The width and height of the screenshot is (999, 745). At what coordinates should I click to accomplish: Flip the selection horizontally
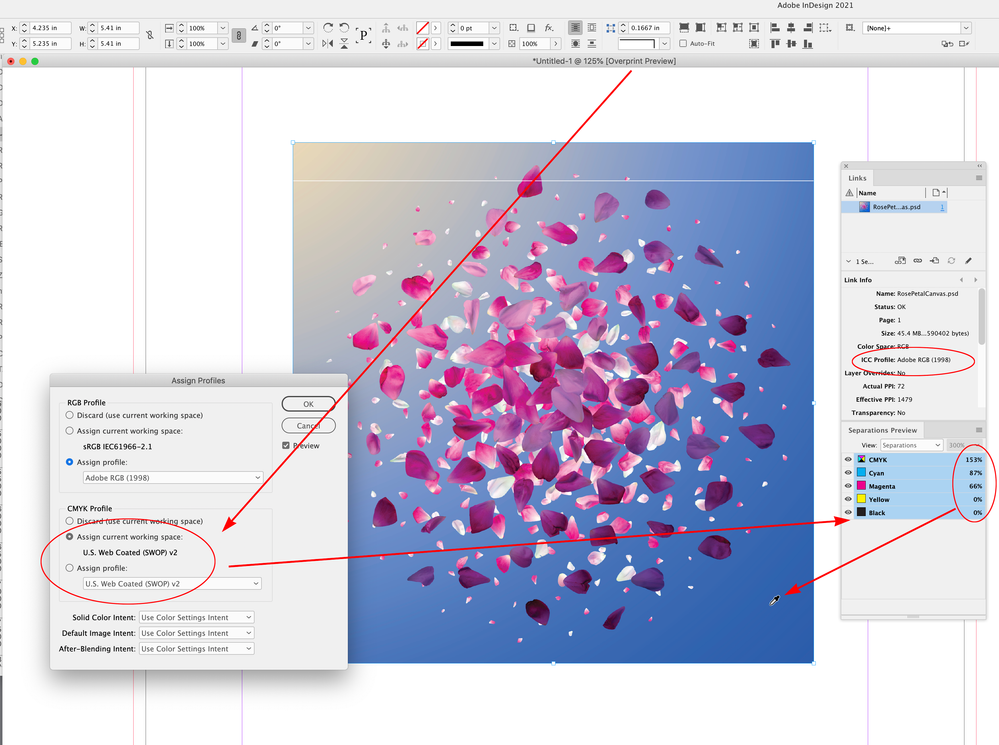click(x=327, y=43)
